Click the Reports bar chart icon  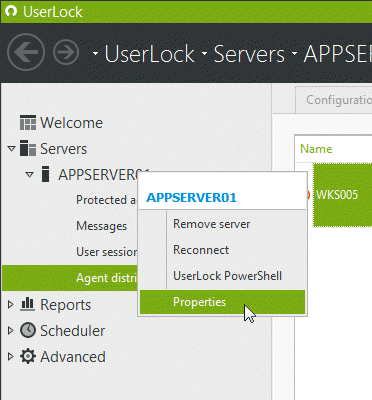pos(27,304)
